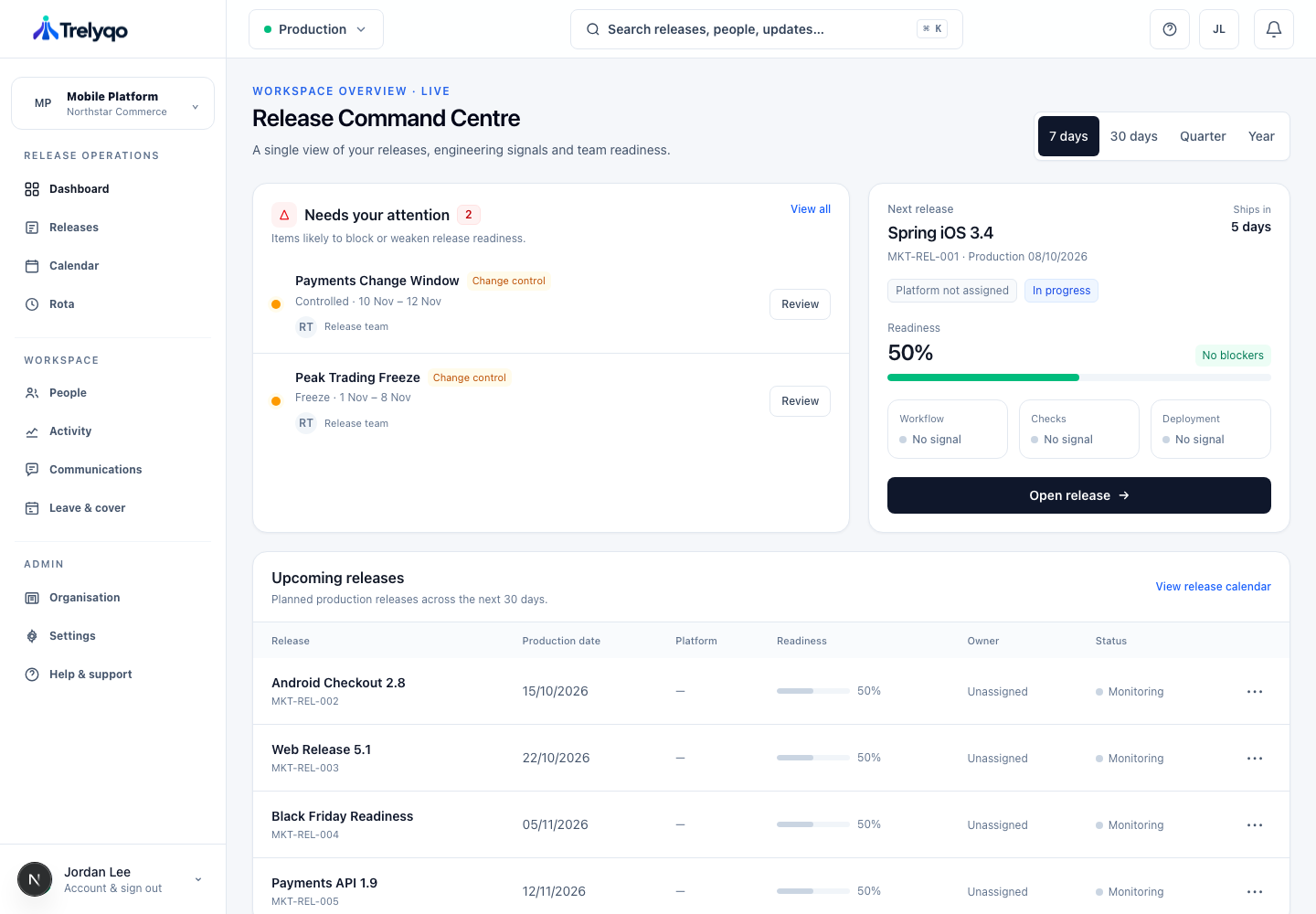Click the No blockers badge
This screenshot has width=1316, height=914.
[x=1233, y=356]
